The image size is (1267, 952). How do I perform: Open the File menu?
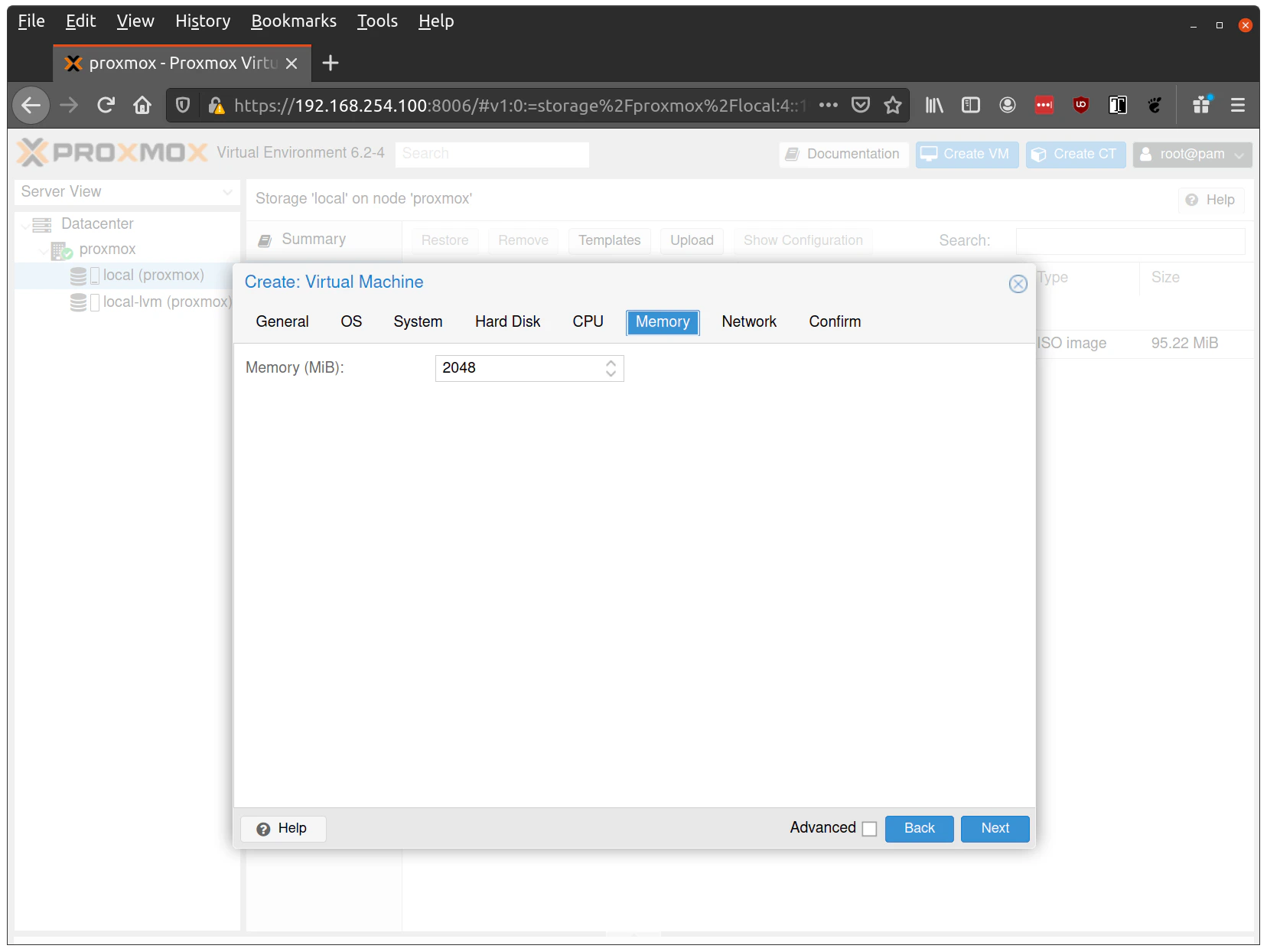click(31, 21)
